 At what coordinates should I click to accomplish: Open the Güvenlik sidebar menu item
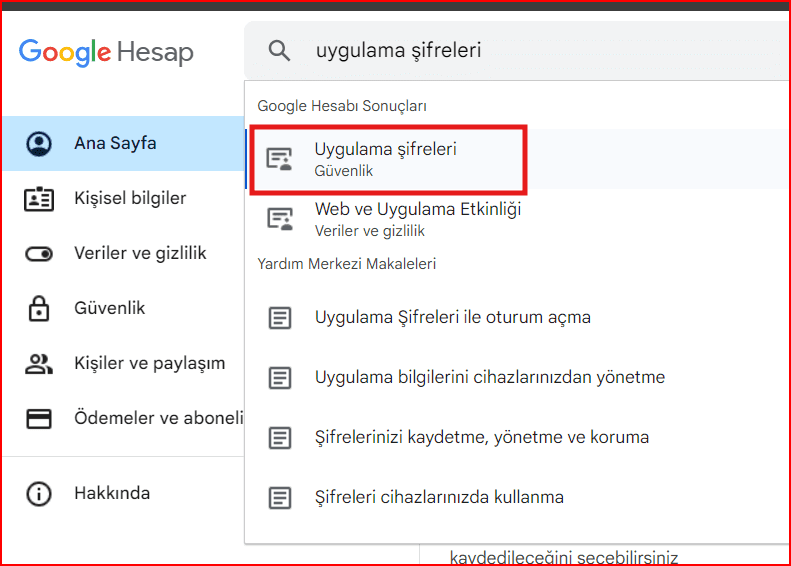click(109, 308)
